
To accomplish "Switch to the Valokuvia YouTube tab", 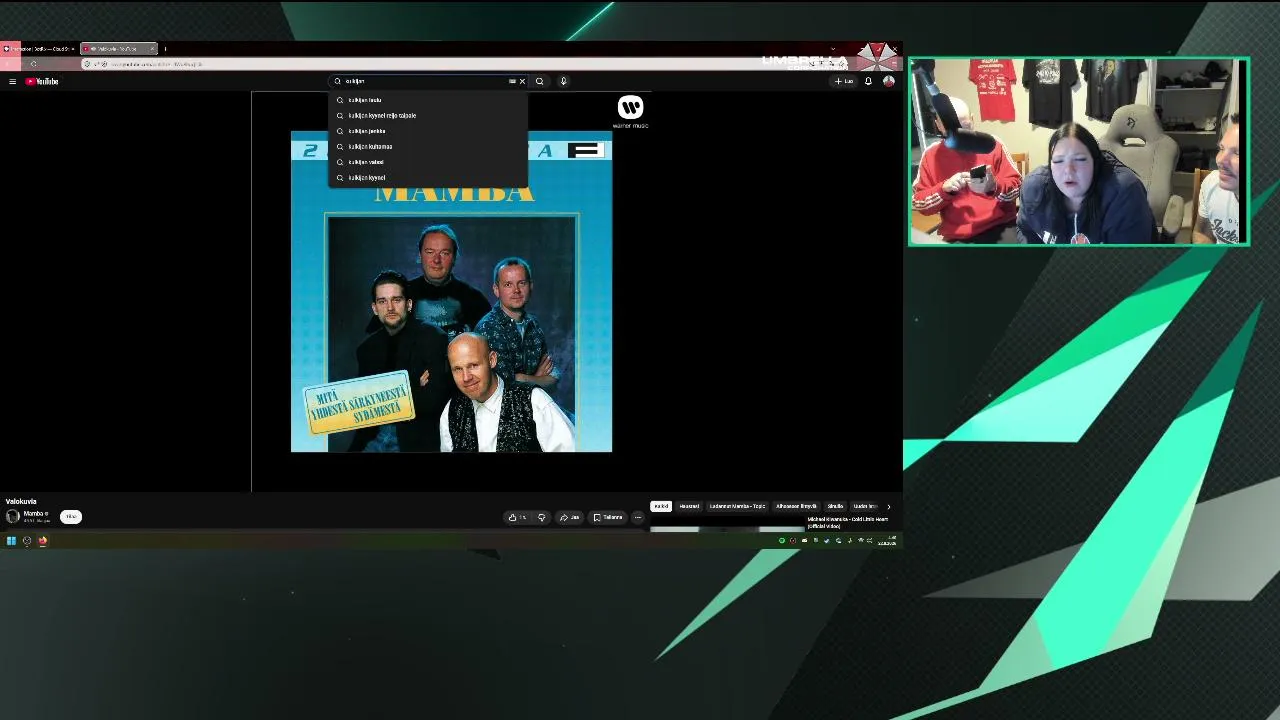I will point(119,48).
